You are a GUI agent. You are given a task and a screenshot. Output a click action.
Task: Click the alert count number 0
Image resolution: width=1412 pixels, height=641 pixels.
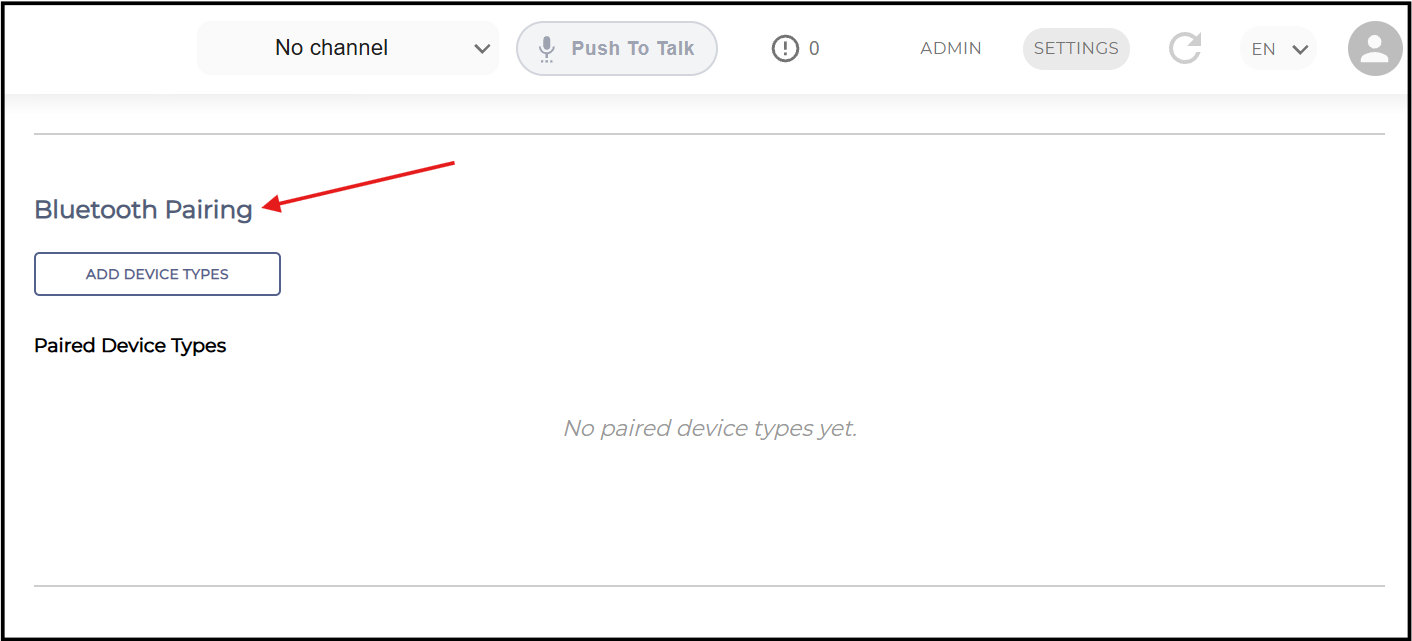pyautogui.click(x=814, y=48)
